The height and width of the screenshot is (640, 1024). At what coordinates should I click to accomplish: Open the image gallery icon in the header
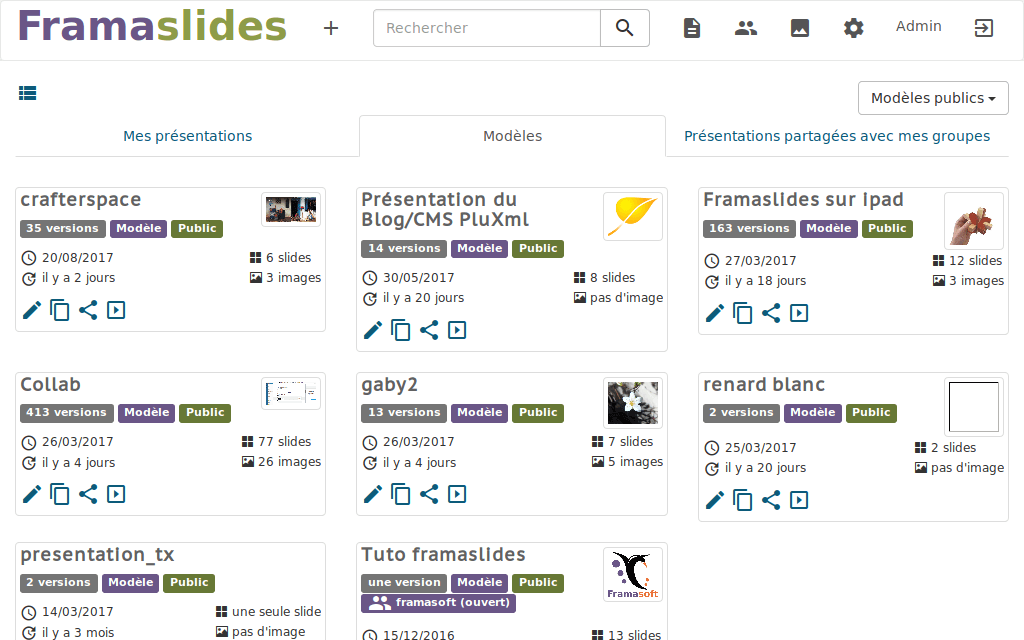click(800, 28)
